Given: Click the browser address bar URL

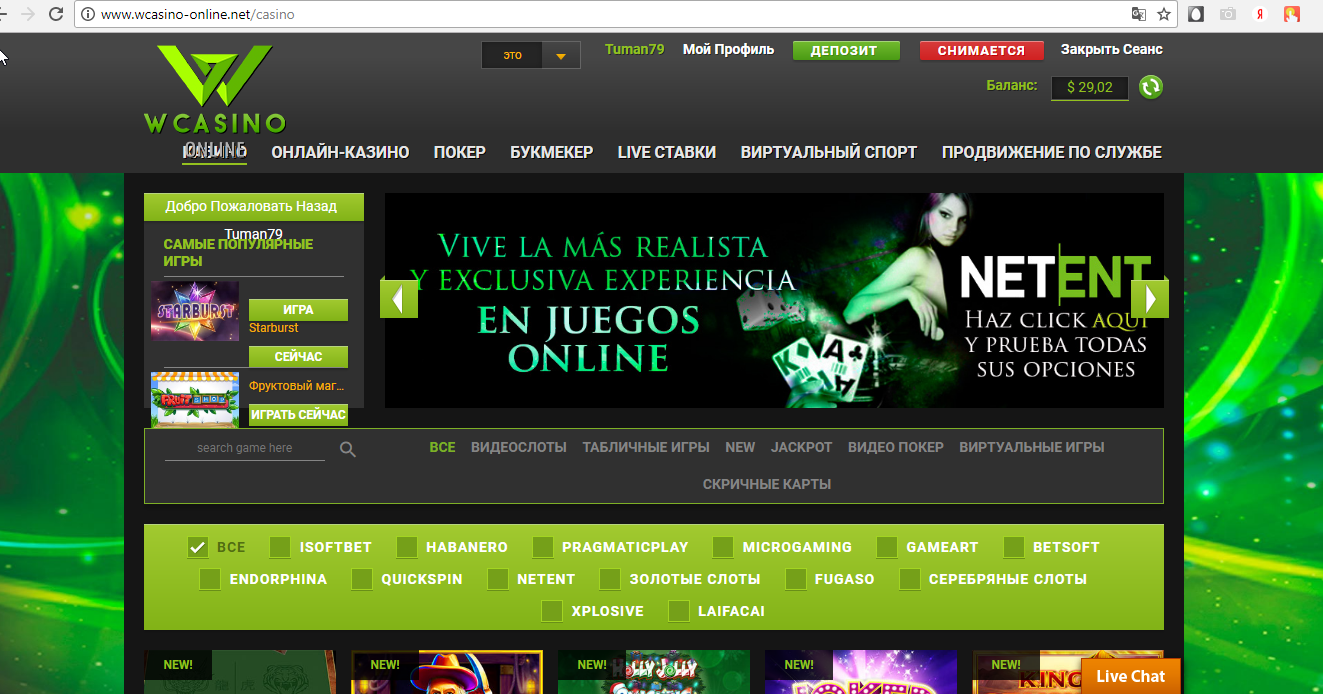Looking at the screenshot, I should tap(198, 15).
